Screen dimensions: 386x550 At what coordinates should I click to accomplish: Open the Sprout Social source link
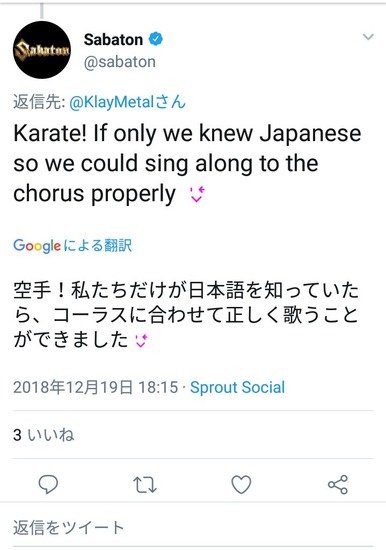(238, 387)
